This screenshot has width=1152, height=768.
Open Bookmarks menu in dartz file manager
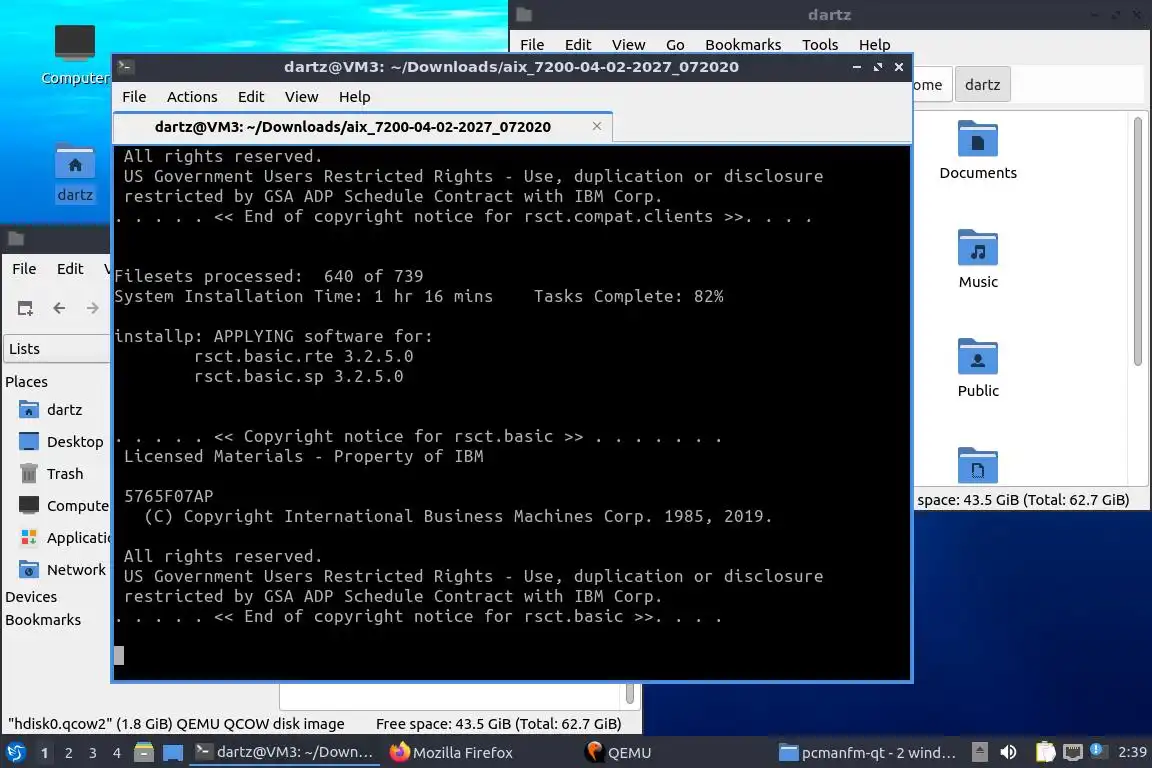743,45
